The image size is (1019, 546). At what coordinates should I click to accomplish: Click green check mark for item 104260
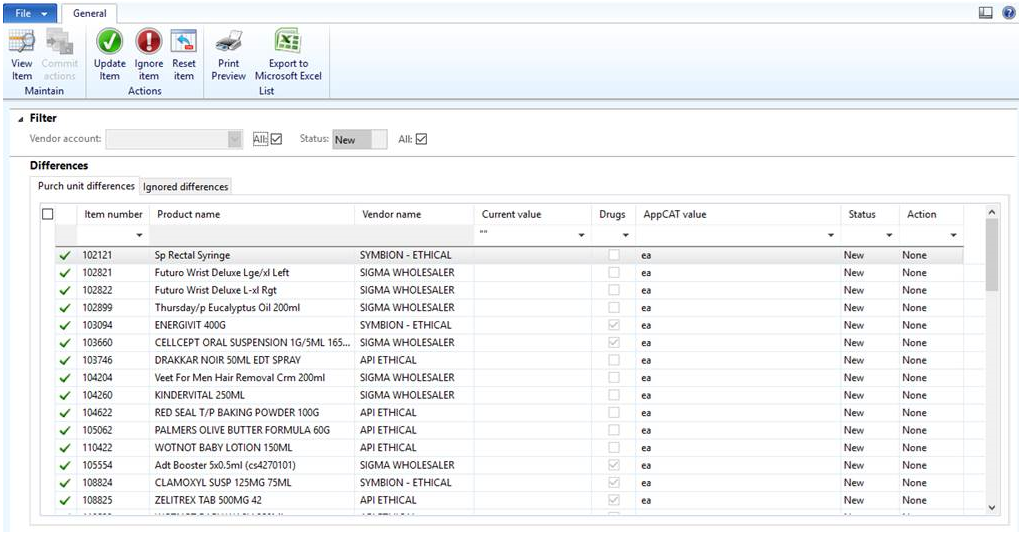tap(65, 396)
